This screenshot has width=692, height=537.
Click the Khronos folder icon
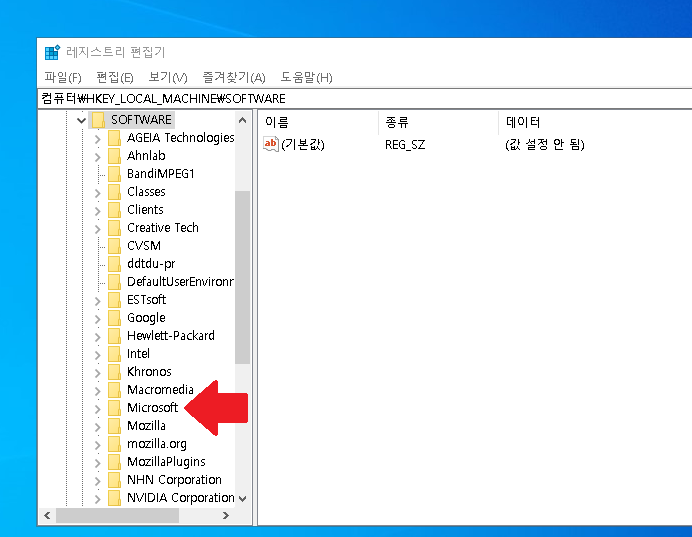tap(114, 372)
